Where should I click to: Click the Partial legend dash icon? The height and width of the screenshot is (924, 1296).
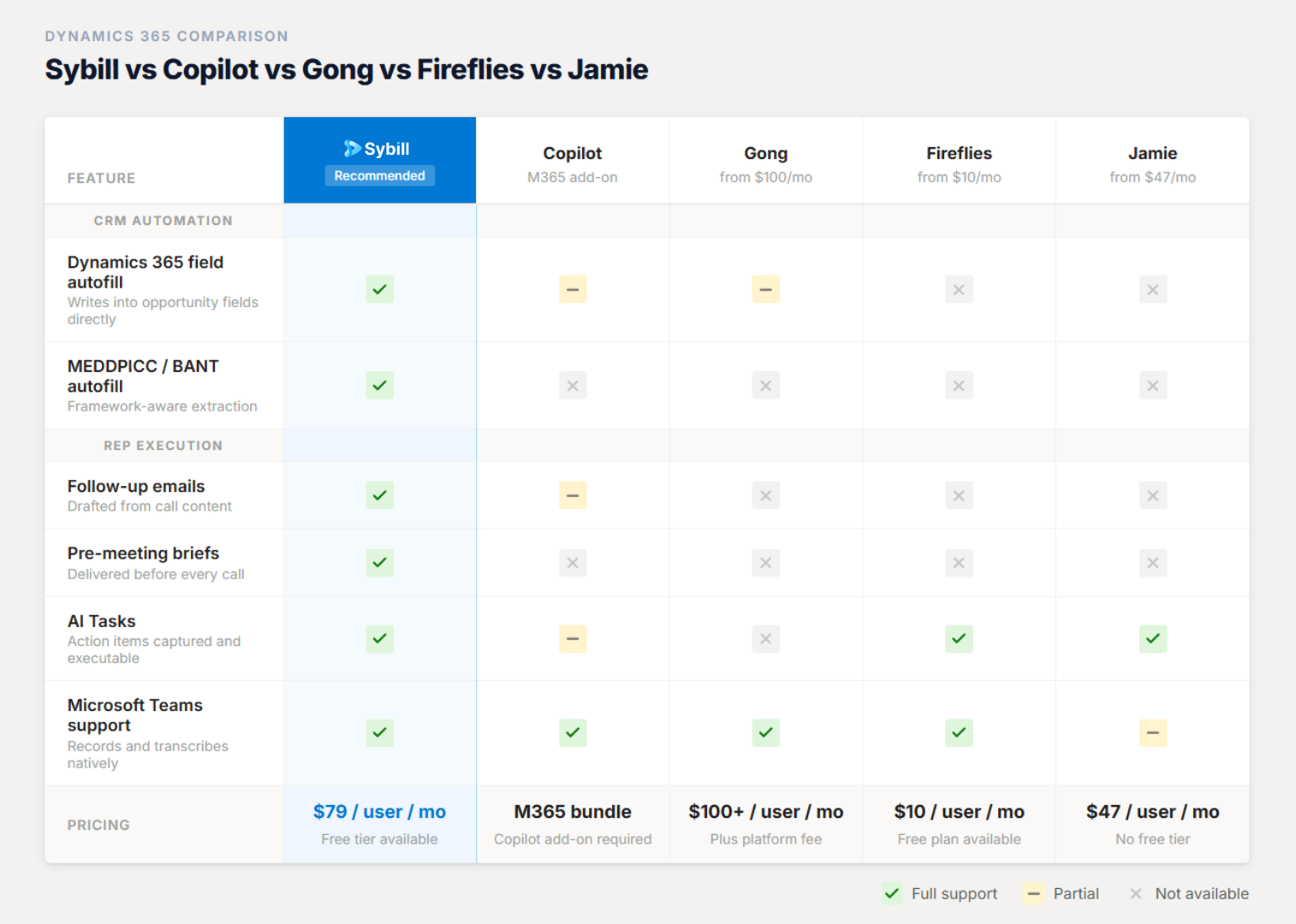(x=1033, y=893)
